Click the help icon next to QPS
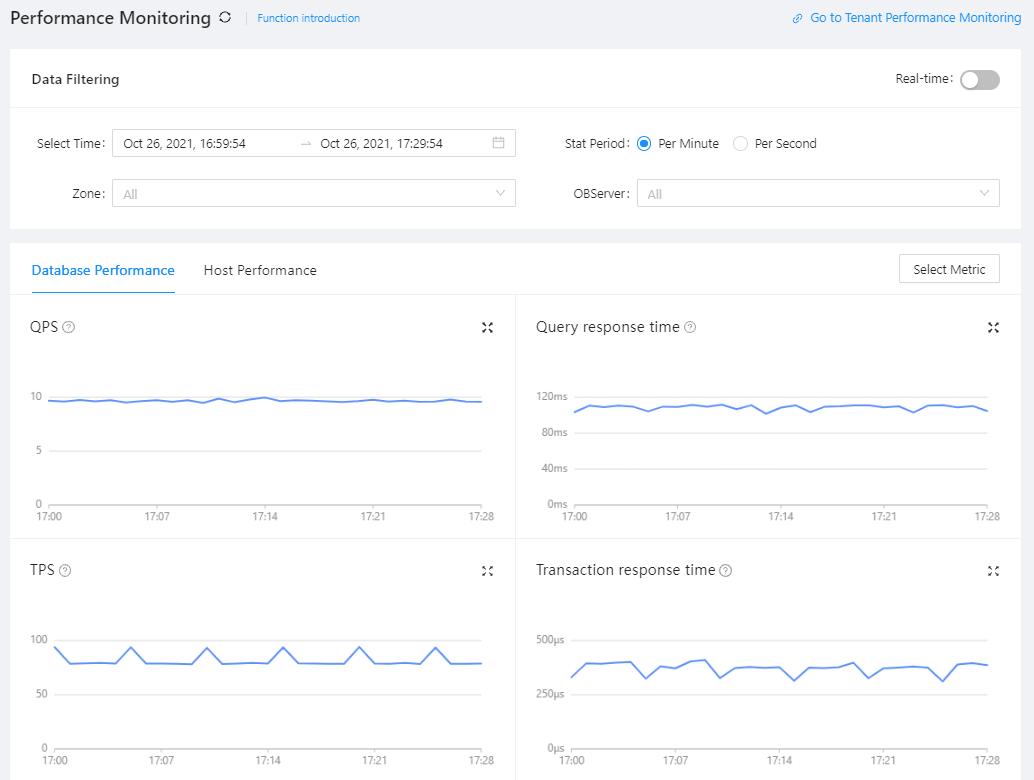Screen dimensions: 1034x780 pyautogui.click(x=69, y=327)
